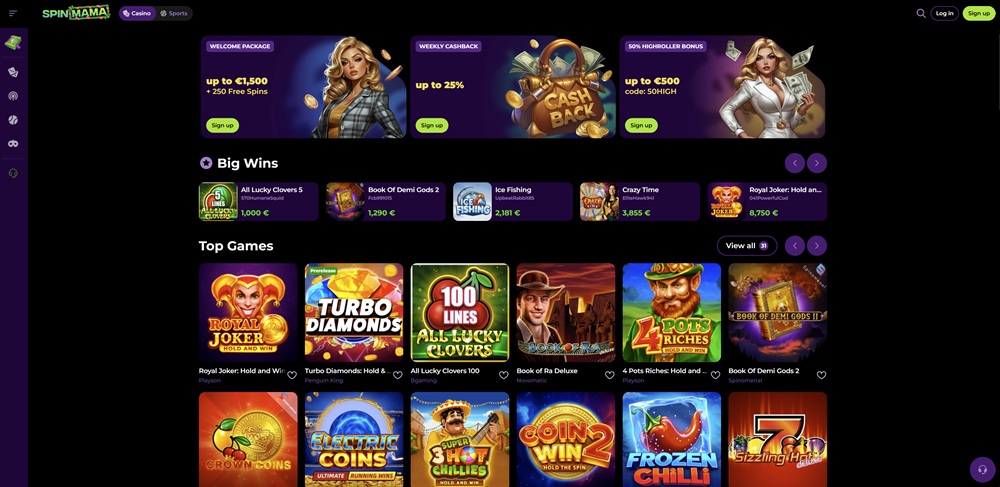Open the support headset sidebar icon
This screenshot has width=1000, height=487.
13,173
